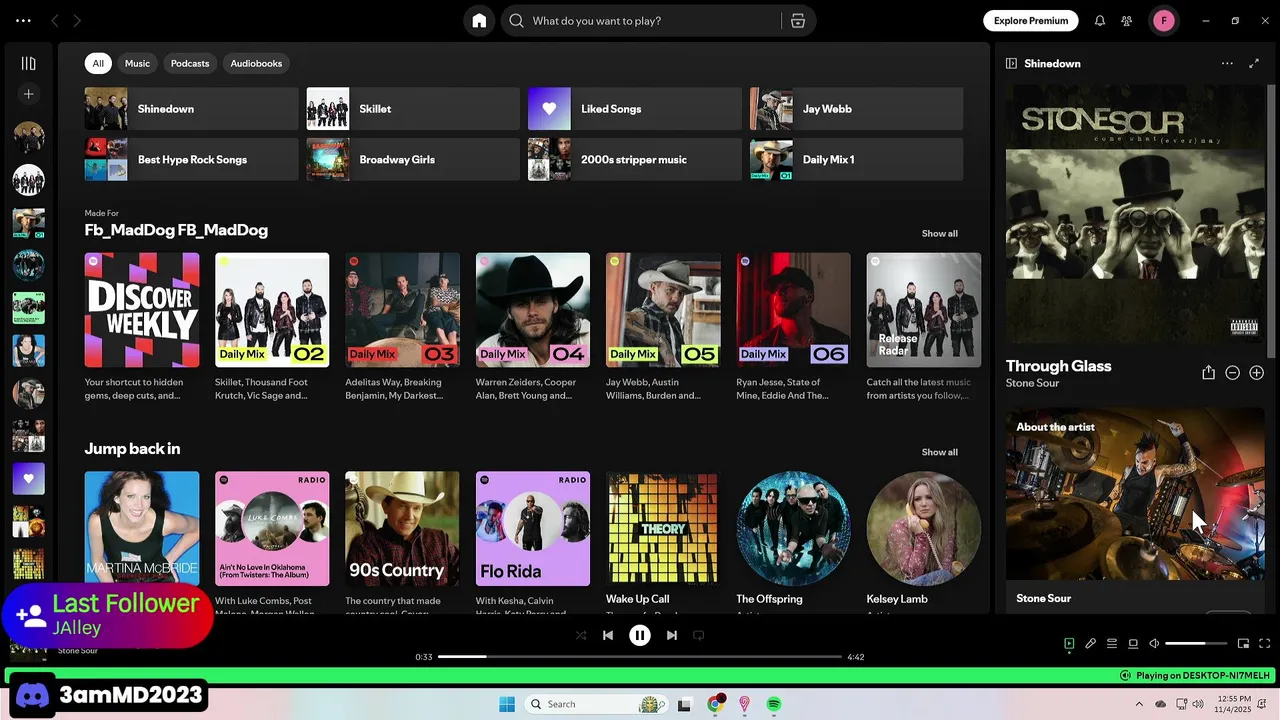Toggle Now Playing view icon
This screenshot has width=1280, height=720.
tap(1069, 644)
